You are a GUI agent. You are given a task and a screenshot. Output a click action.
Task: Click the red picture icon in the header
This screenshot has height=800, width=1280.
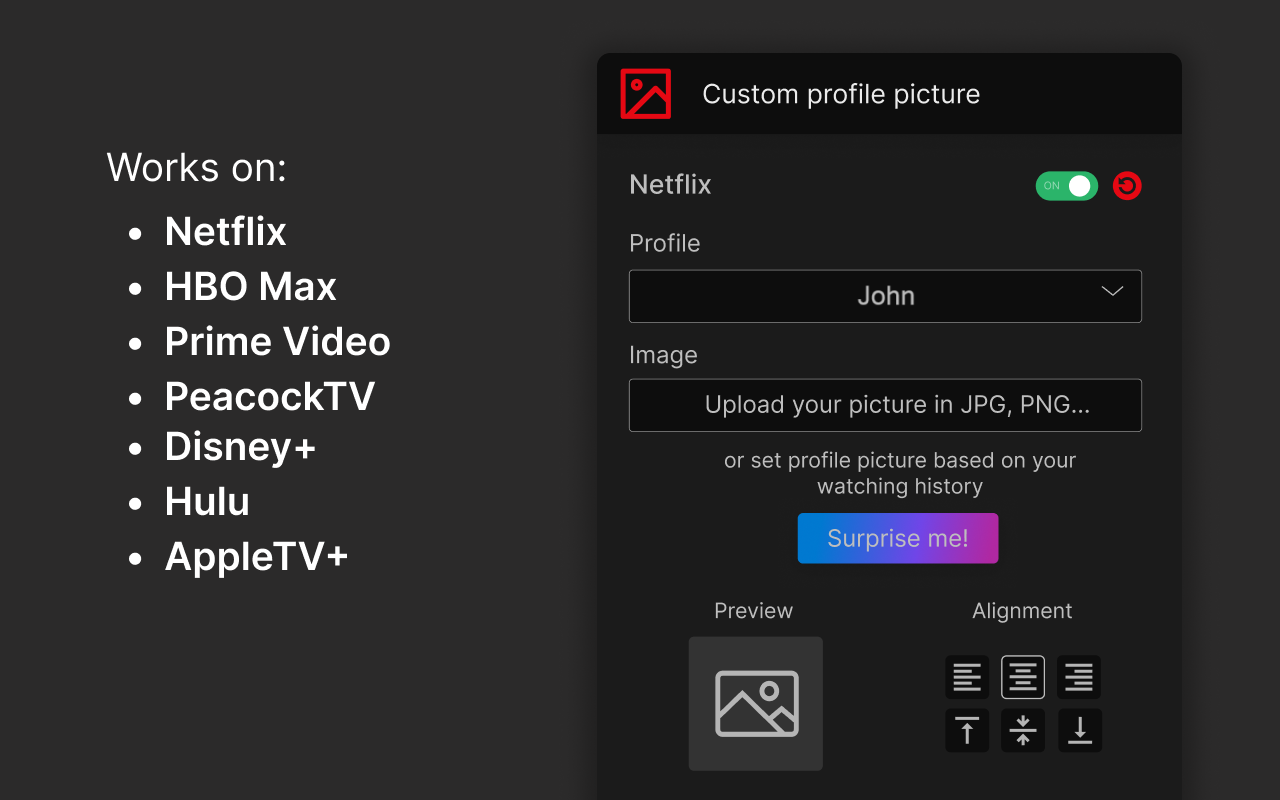646,93
